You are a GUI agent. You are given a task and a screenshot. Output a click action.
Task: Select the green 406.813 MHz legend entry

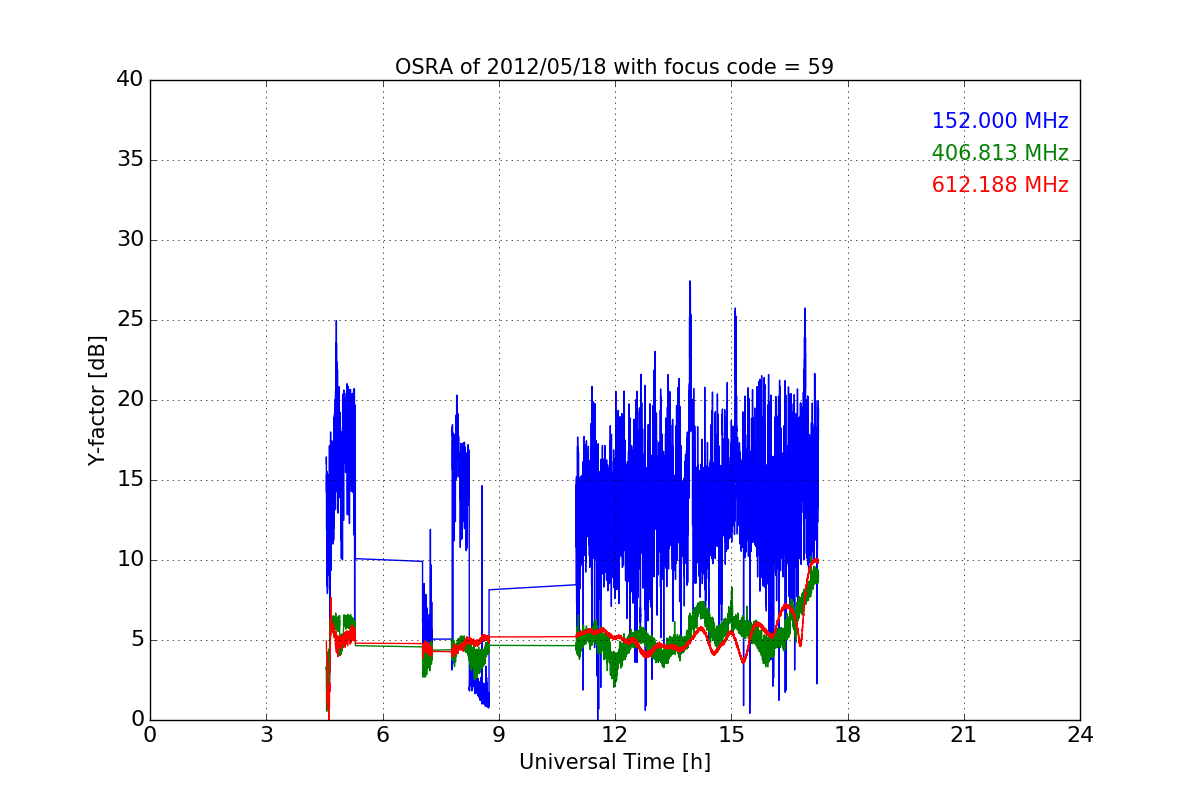[1000, 153]
